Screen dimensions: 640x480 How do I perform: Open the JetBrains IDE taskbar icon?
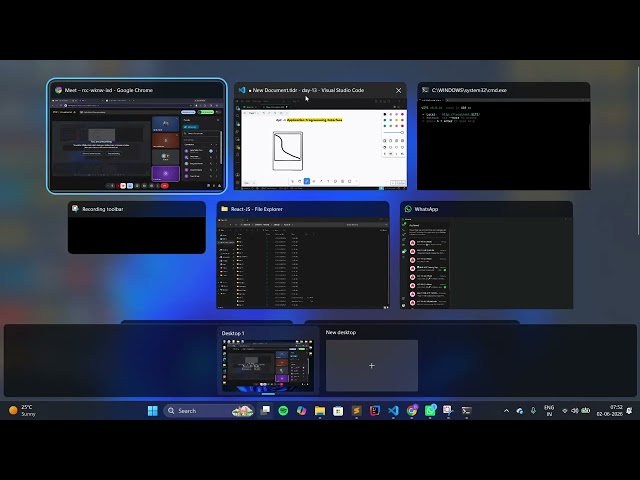(375, 411)
